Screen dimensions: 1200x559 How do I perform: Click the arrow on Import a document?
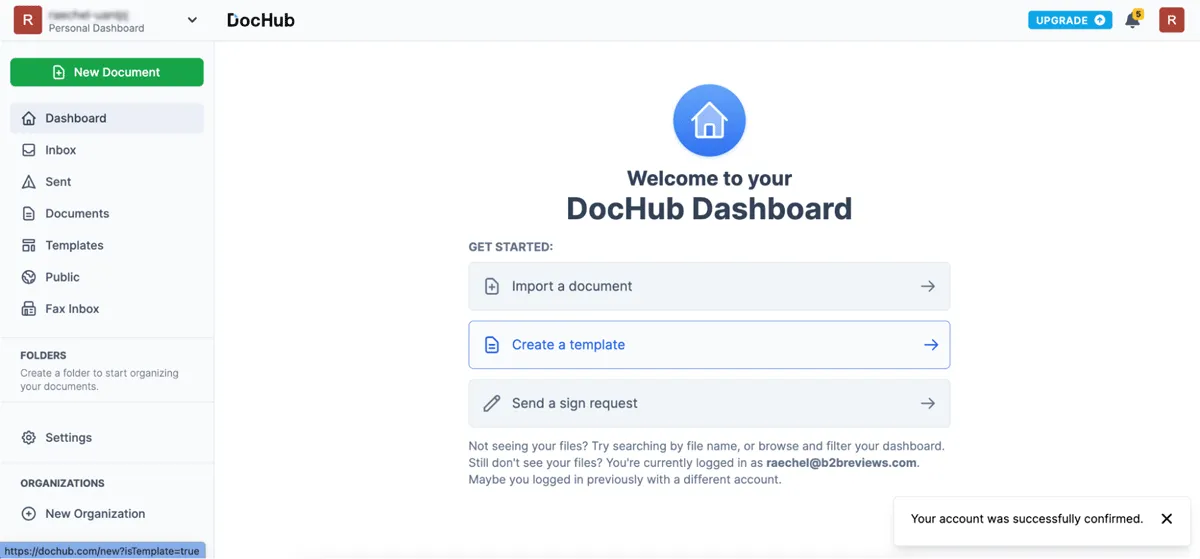coord(928,286)
